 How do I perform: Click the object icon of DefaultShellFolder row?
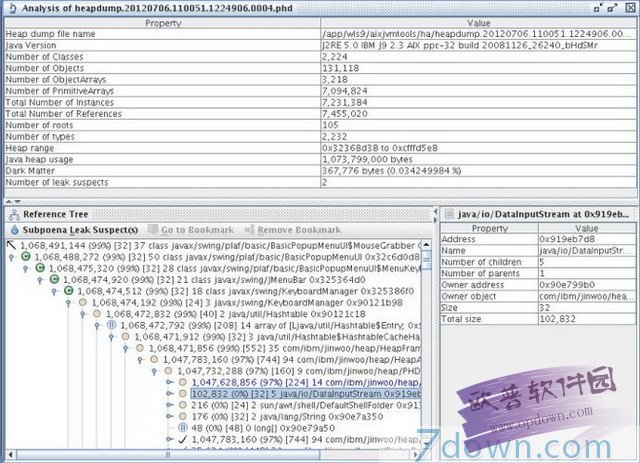pyautogui.click(x=183, y=405)
